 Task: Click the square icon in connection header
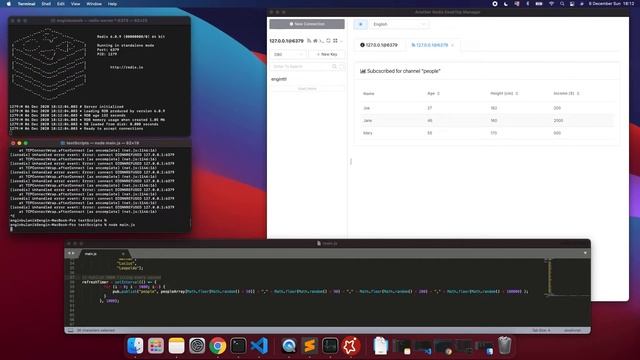[329, 41]
